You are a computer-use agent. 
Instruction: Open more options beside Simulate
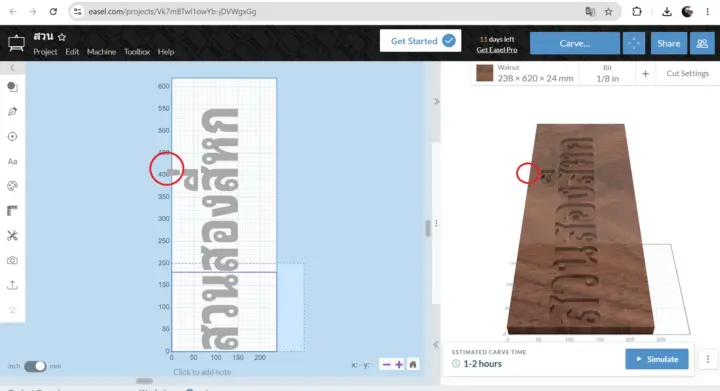coord(708,359)
